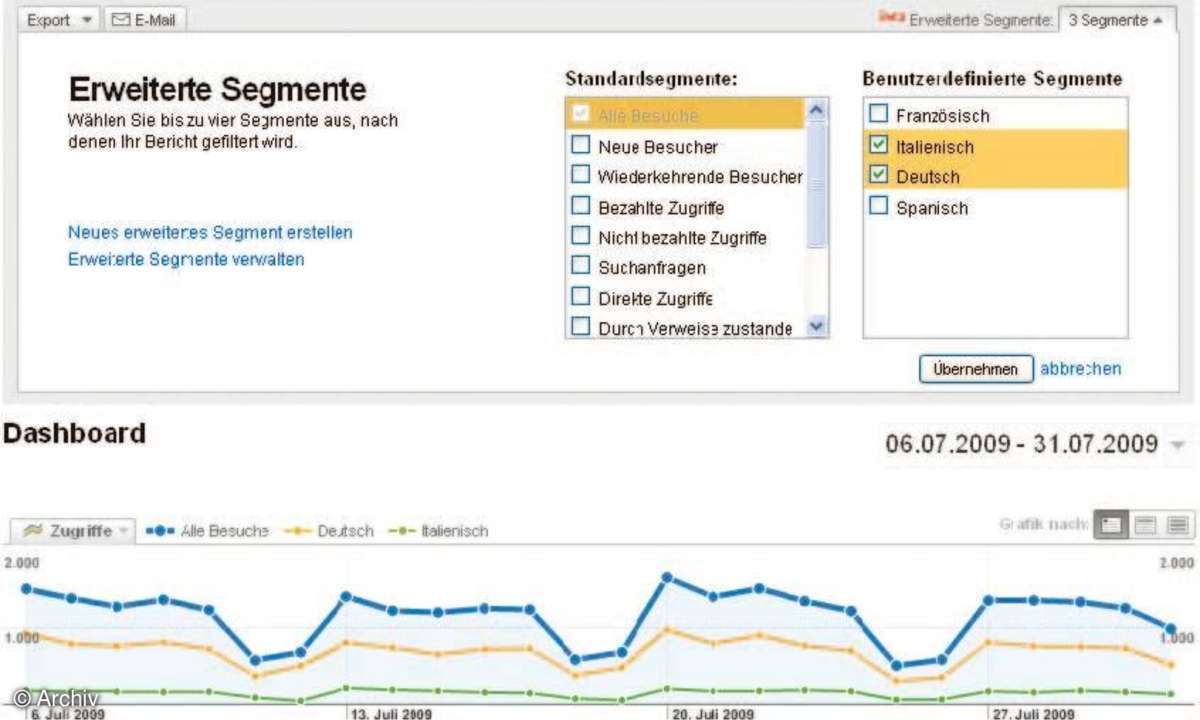This screenshot has height=720, width=1200.
Task: Open the date range 06.07.2009 - 31.07.2009 picker
Action: coord(1035,444)
